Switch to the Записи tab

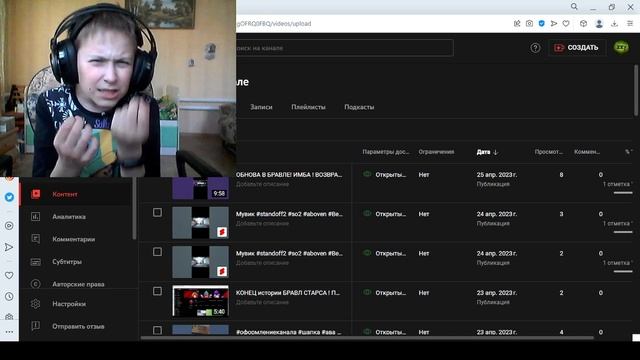tap(261, 107)
